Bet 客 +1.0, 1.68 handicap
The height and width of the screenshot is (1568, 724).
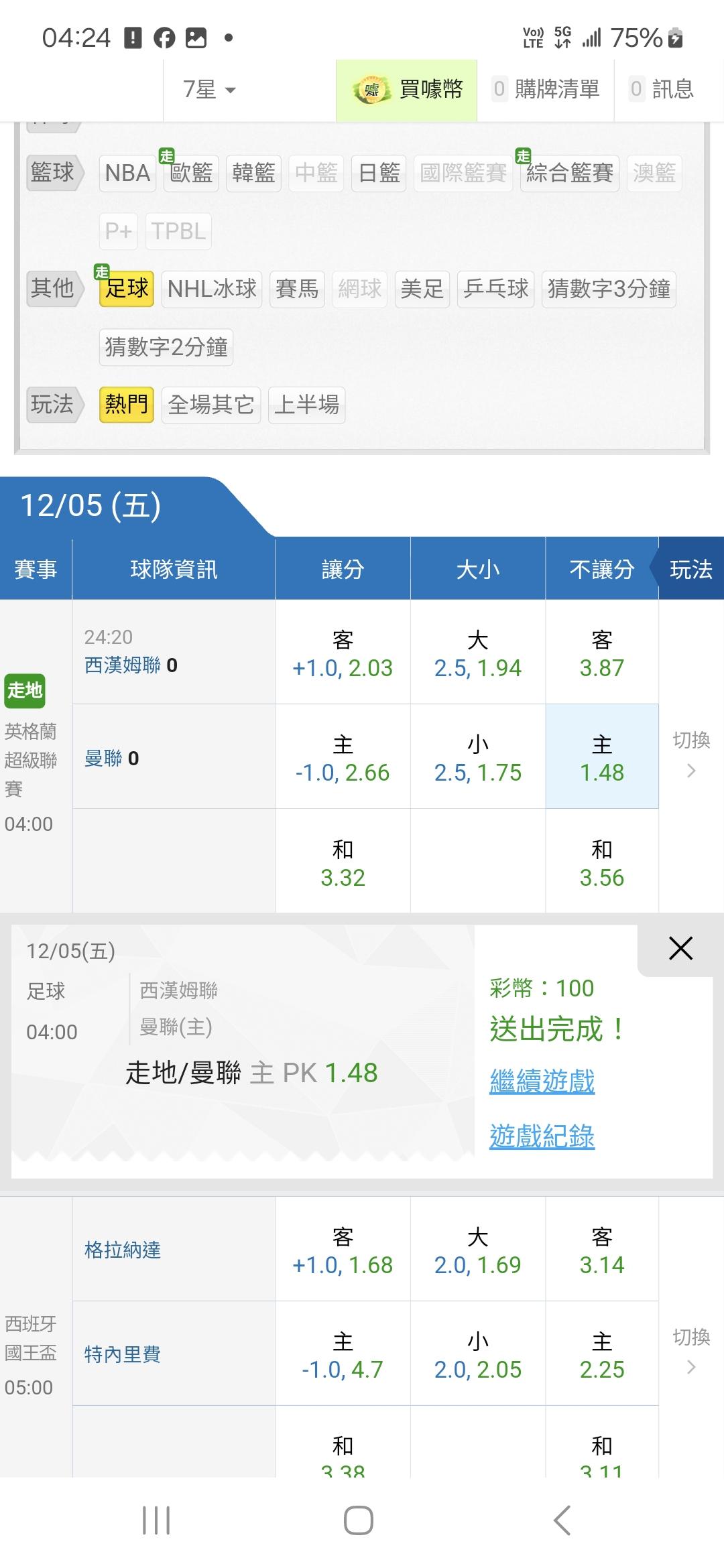tap(343, 1250)
